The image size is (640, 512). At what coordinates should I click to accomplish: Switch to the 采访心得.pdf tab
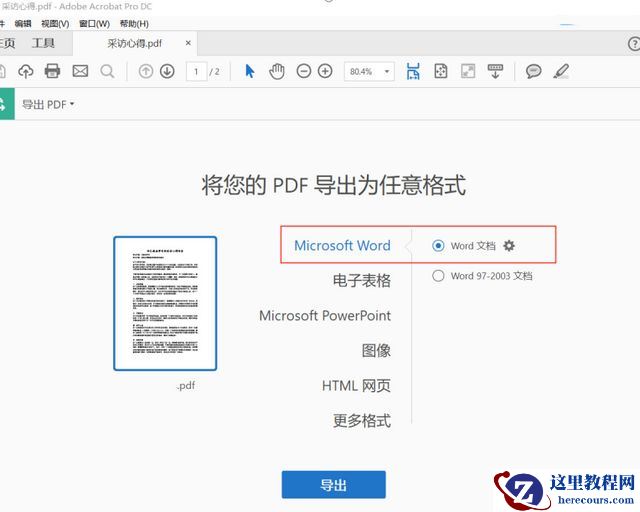[135, 43]
